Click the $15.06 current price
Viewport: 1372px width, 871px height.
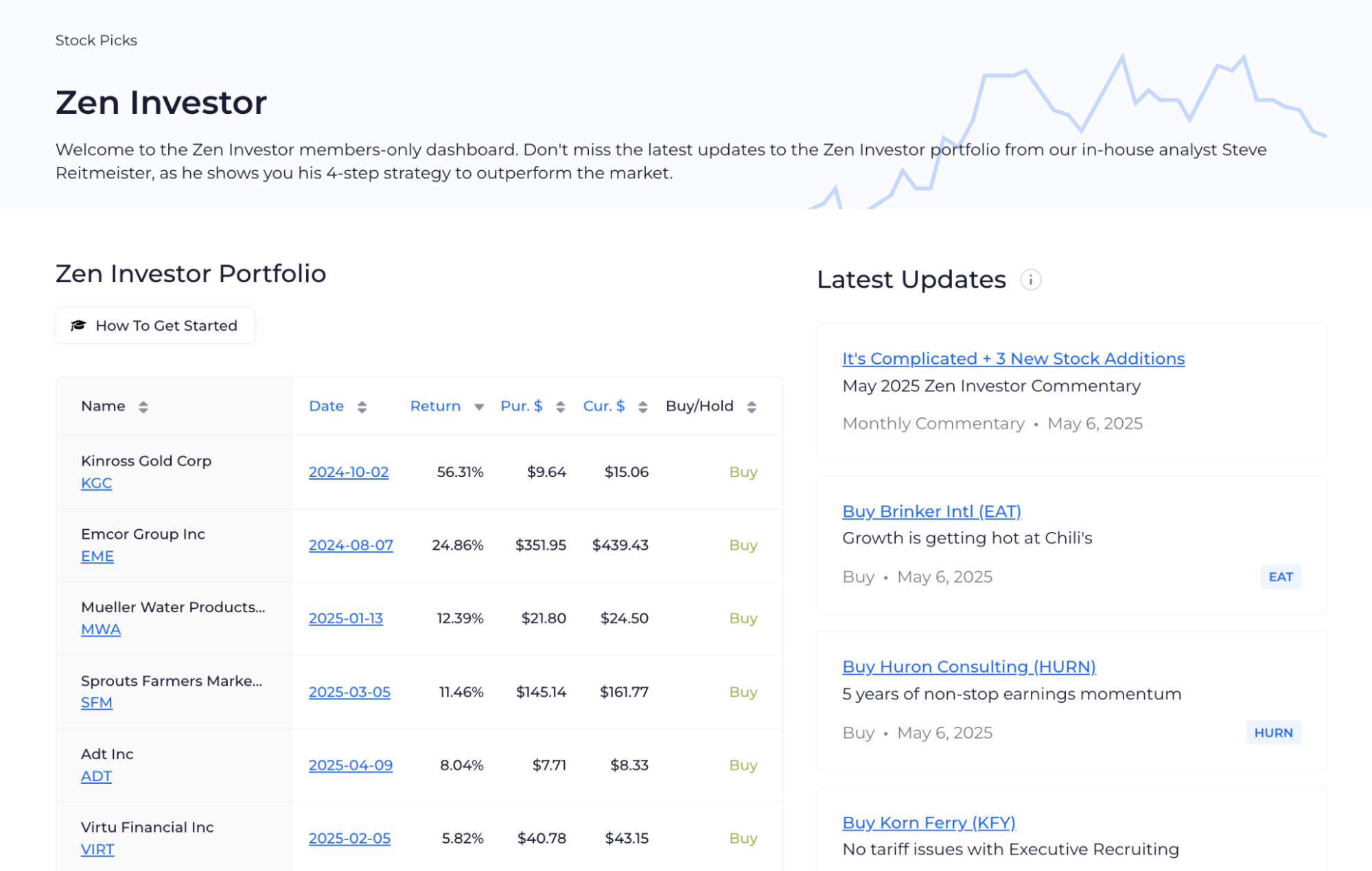point(626,472)
